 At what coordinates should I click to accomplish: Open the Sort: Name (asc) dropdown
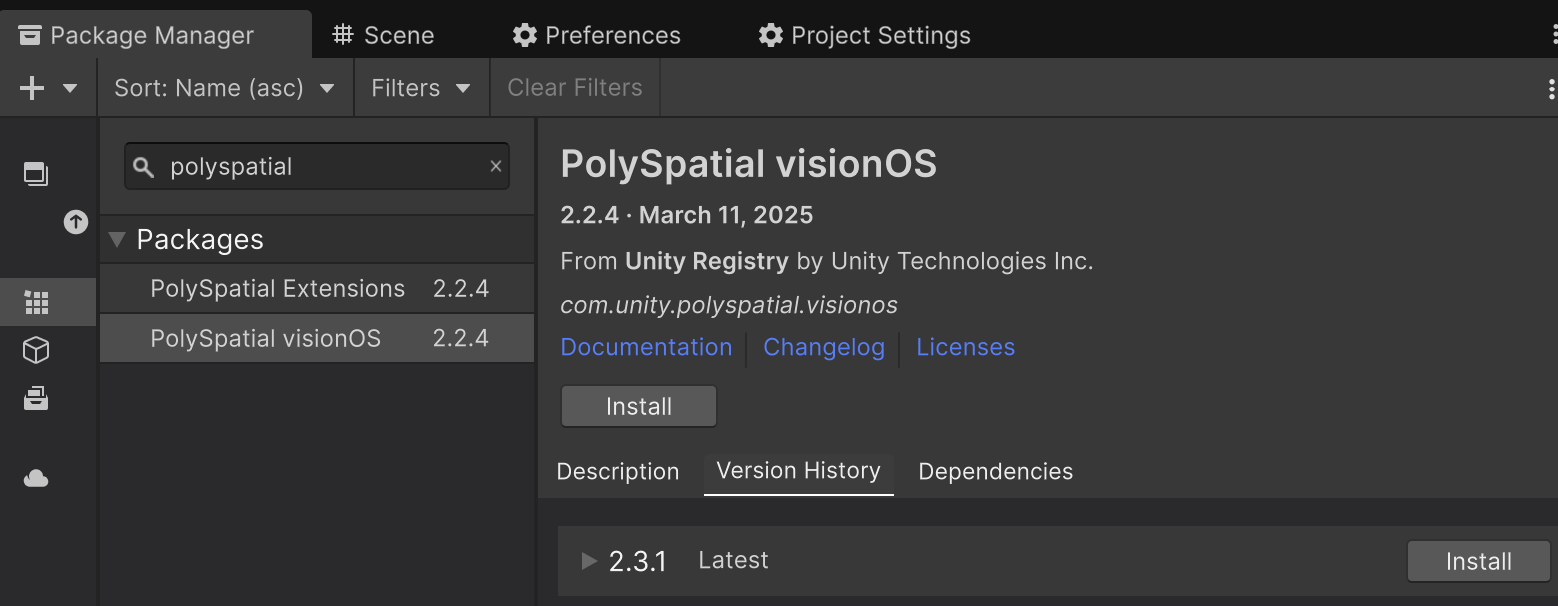tap(225, 88)
